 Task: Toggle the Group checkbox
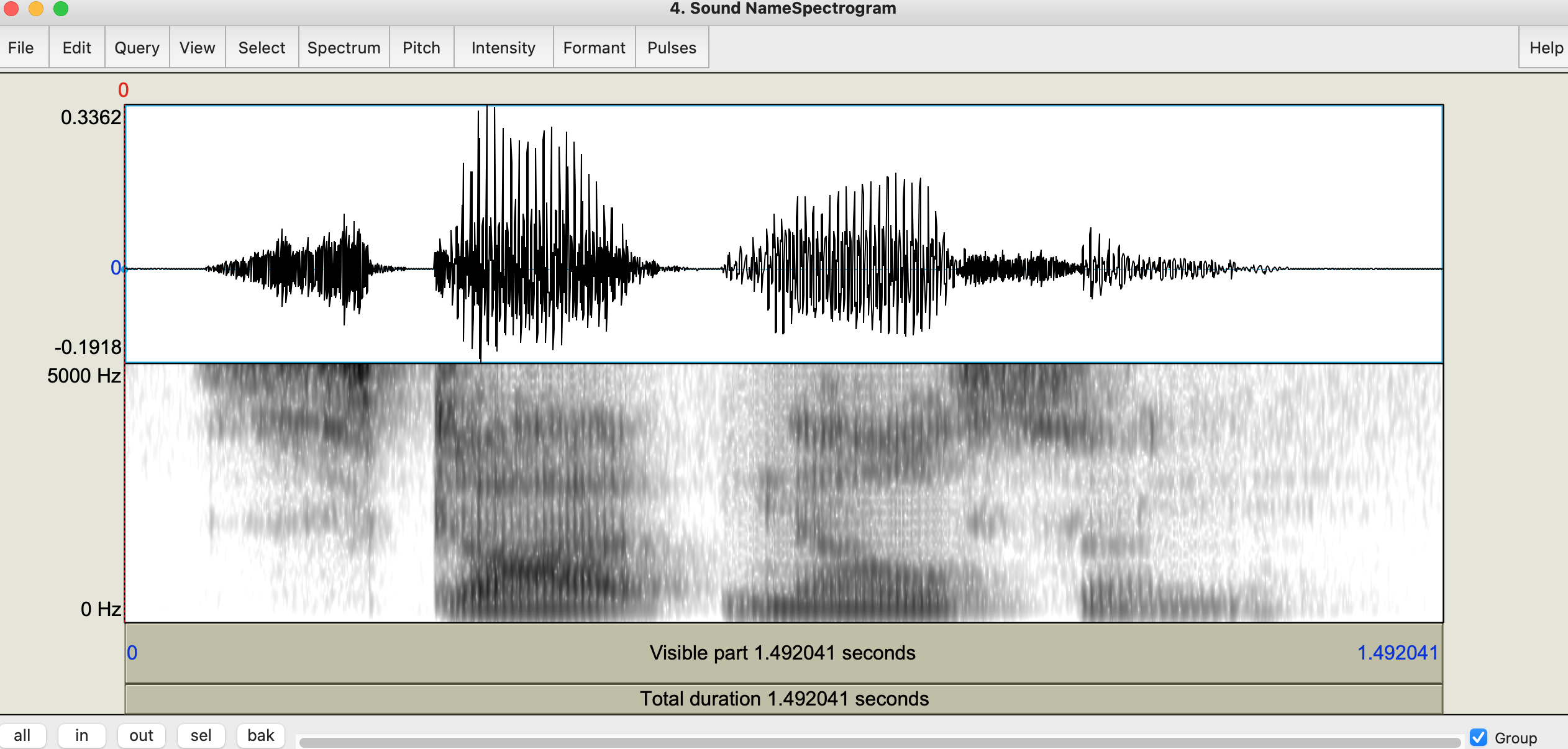click(1479, 738)
